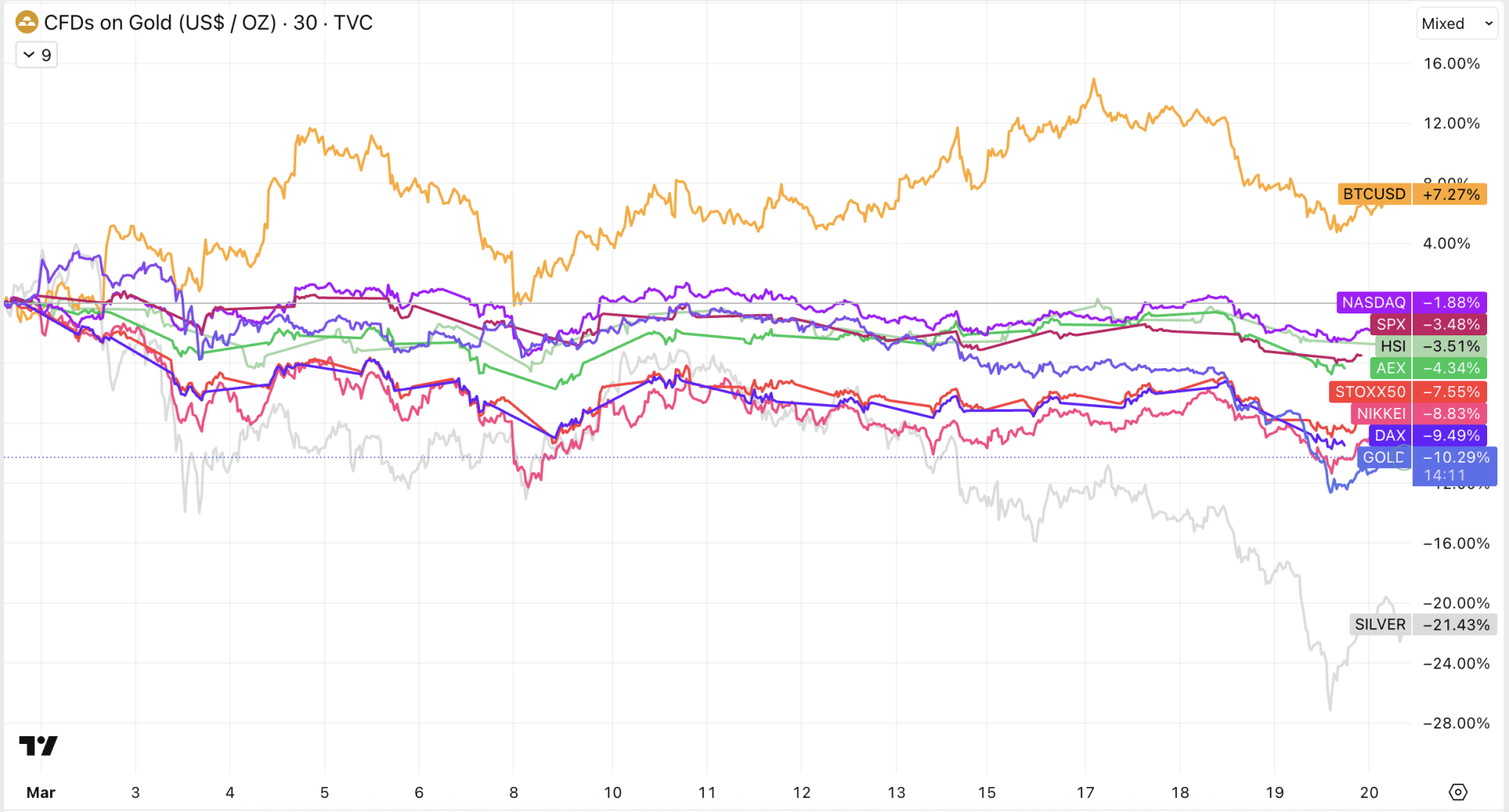Open the Mixed scale dropdown
The width and height of the screenshot is (1509, 812).
pyautogui.click(x=1456, y=23)
